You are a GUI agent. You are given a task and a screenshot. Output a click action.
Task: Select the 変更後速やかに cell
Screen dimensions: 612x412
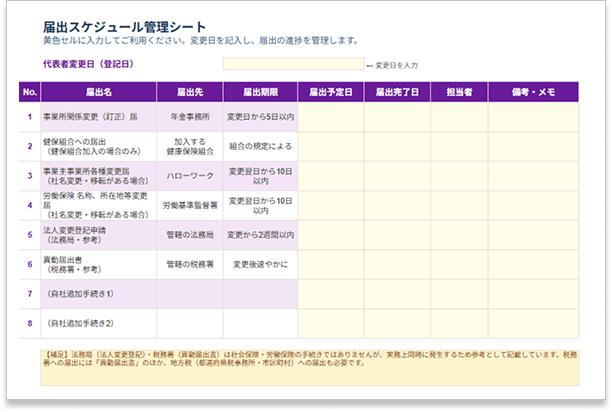click(x=260, y=265)
